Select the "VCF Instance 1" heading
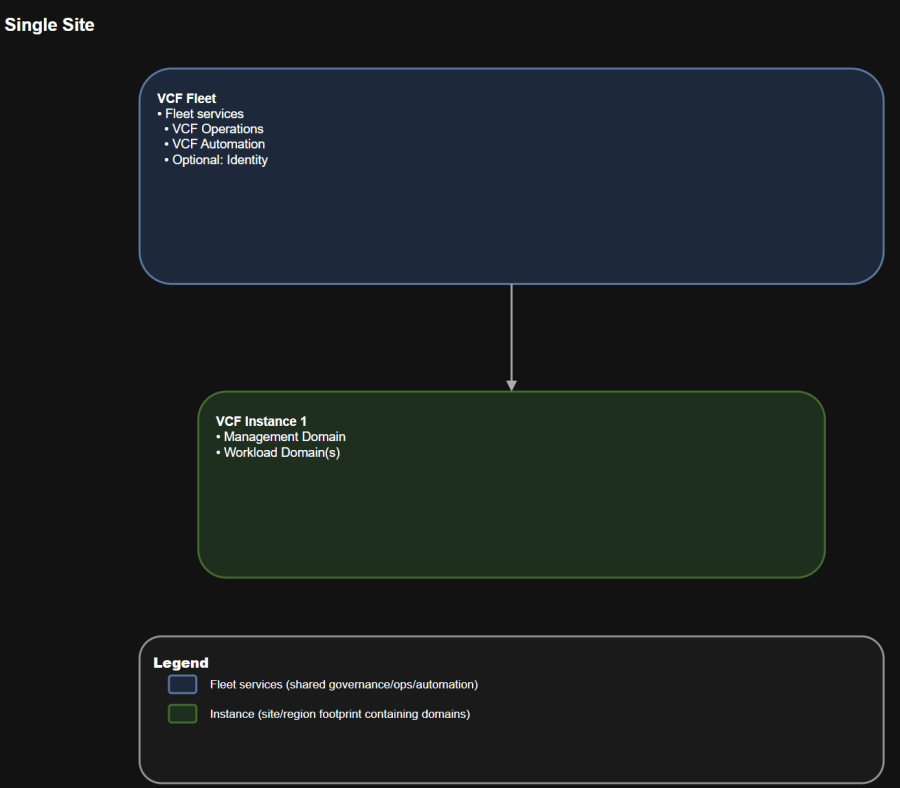 [x=261, y=422]
